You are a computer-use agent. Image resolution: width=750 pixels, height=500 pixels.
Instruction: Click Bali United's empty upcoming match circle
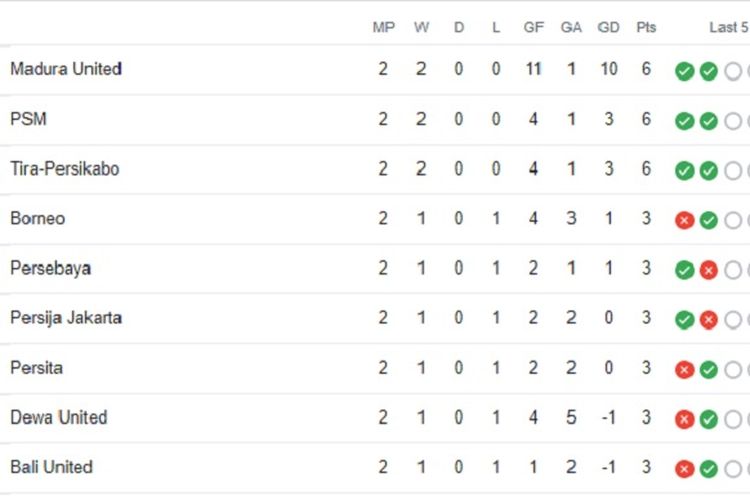coord(733,469)
